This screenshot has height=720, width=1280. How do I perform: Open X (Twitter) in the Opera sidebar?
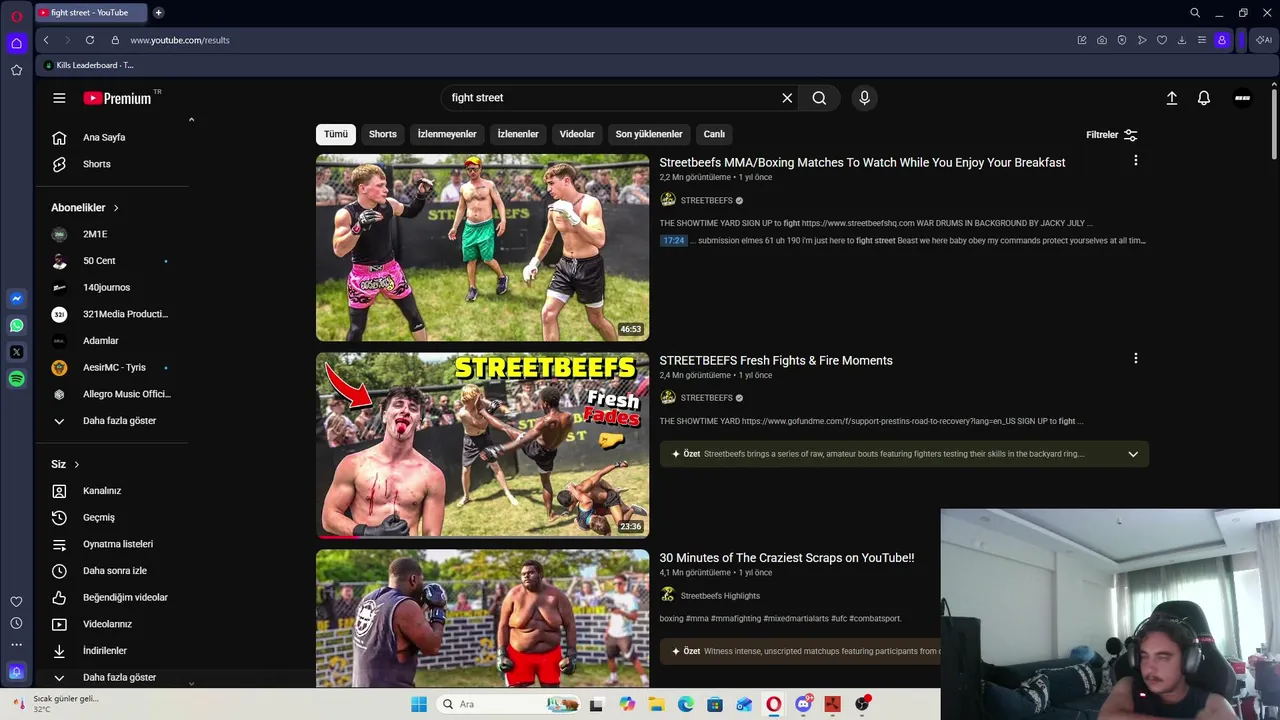[x=16, y=352]
